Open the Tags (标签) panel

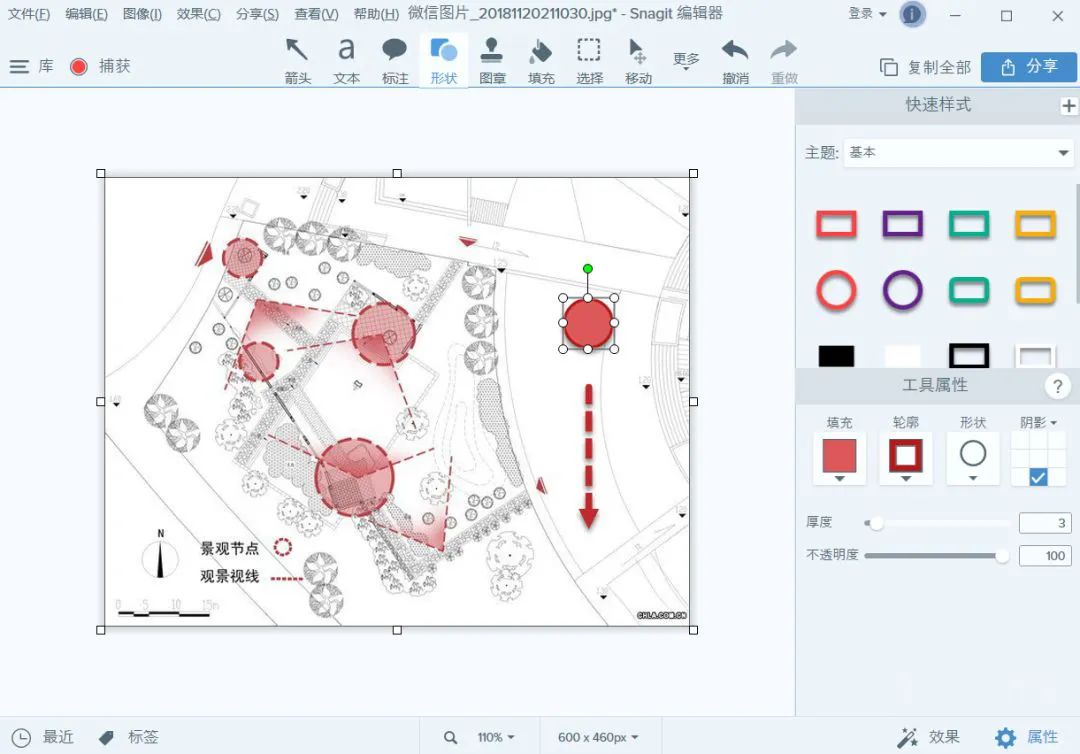pos(129,737)
